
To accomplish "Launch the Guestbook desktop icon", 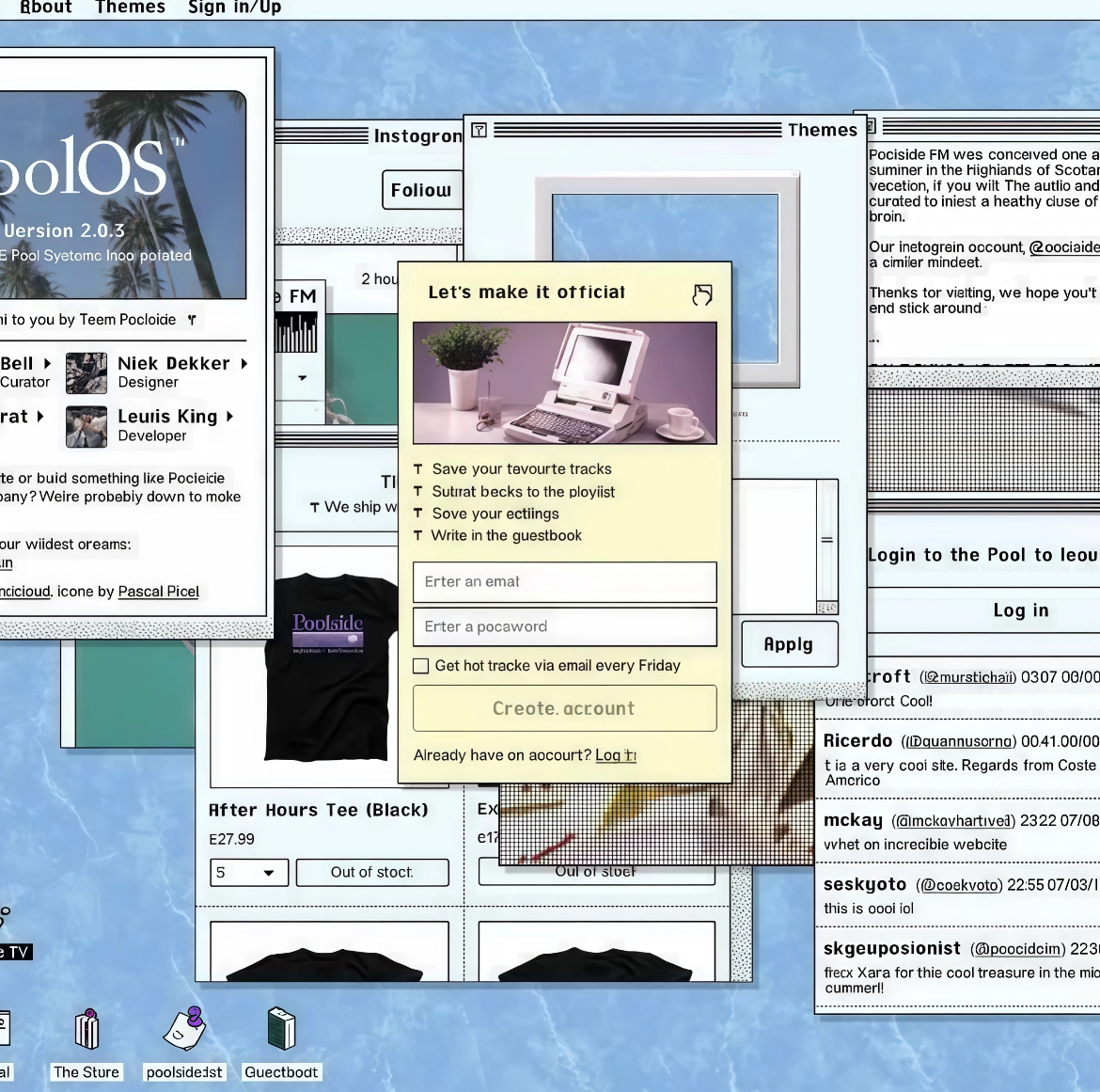I will pyautogui.click(x=281, y=1031).
